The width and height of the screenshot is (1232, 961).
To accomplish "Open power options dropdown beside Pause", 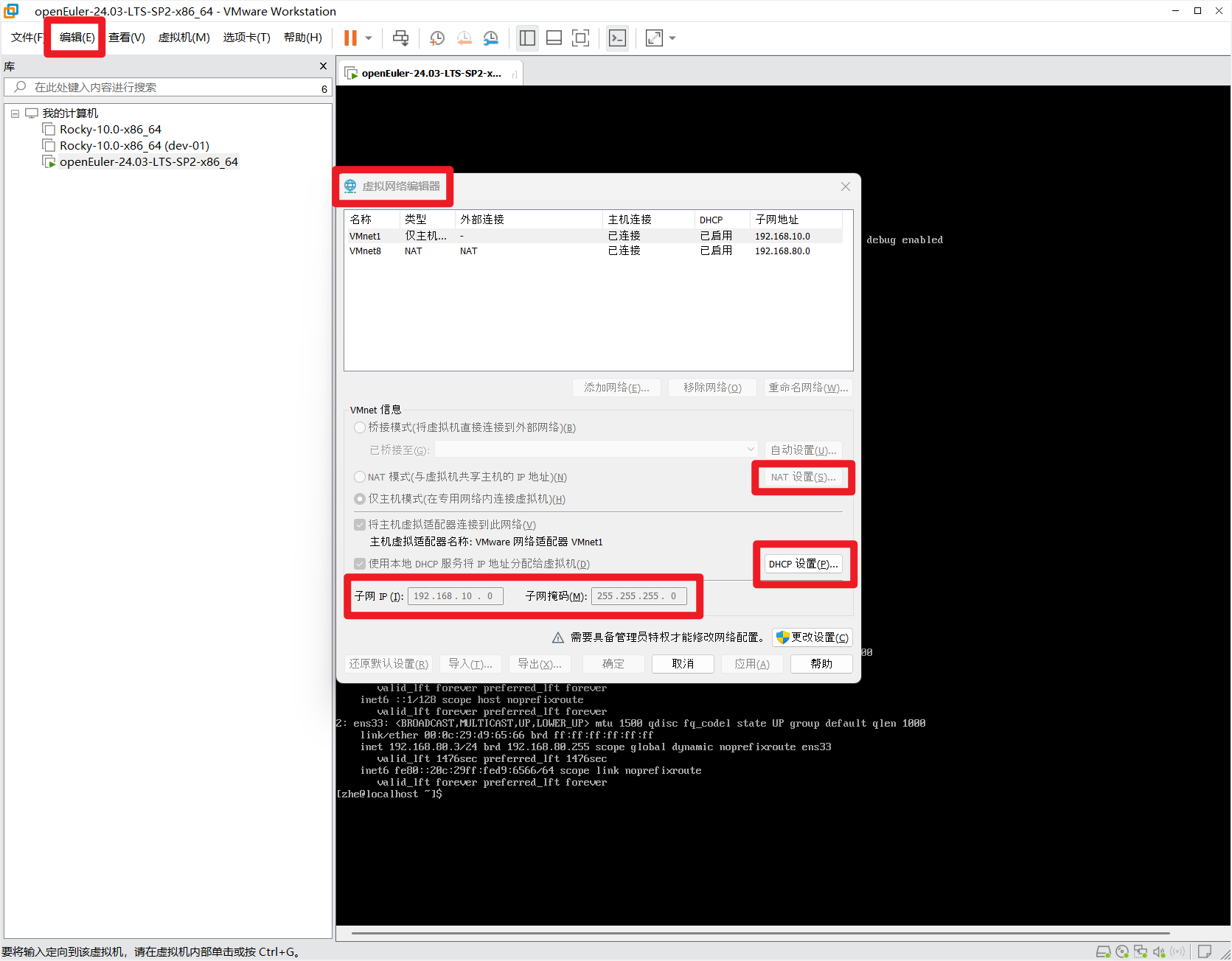I will 369,38.
